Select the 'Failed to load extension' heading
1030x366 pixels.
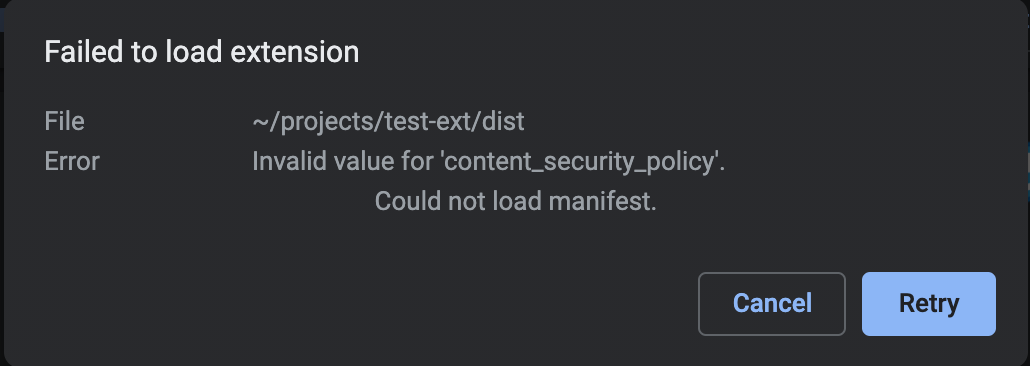tap(202, 52)
